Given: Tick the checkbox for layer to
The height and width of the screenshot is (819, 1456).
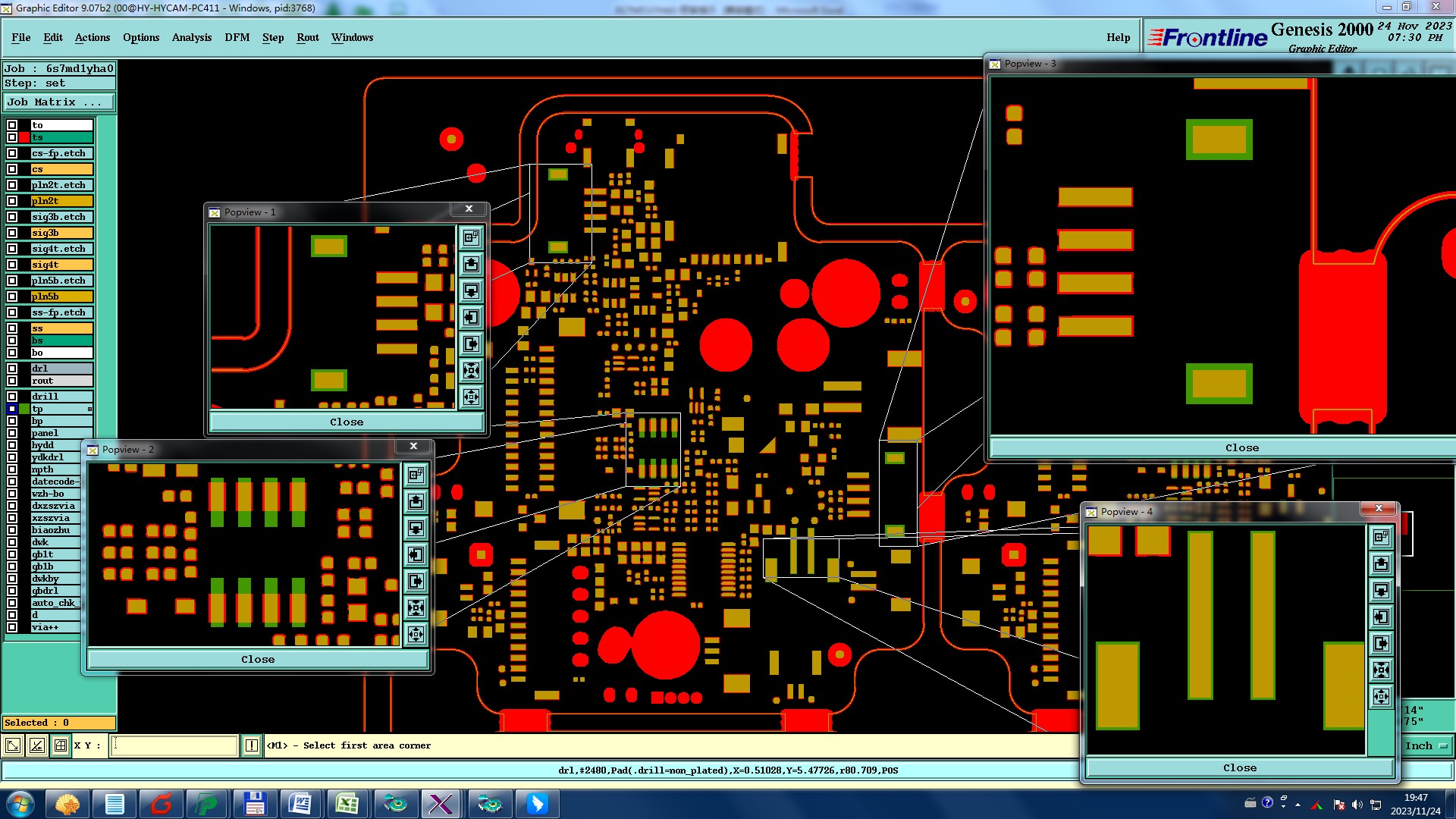Looking at the screenshot, I should click(x=12, y=125).
